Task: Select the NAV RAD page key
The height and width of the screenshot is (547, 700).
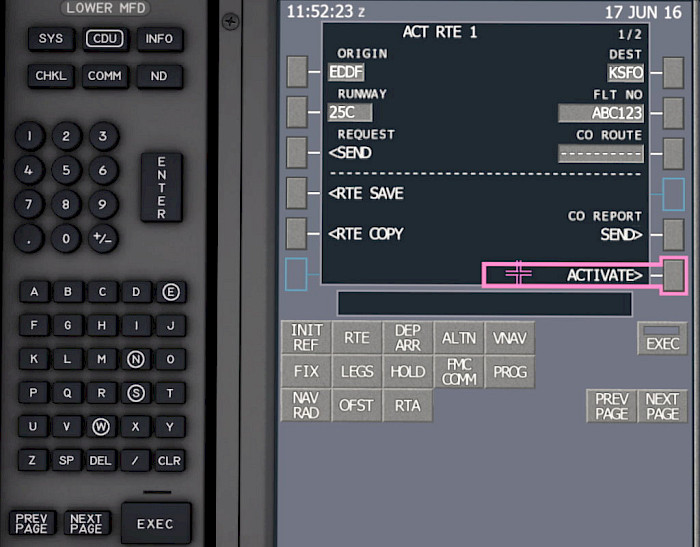Action: coord(306,405)
